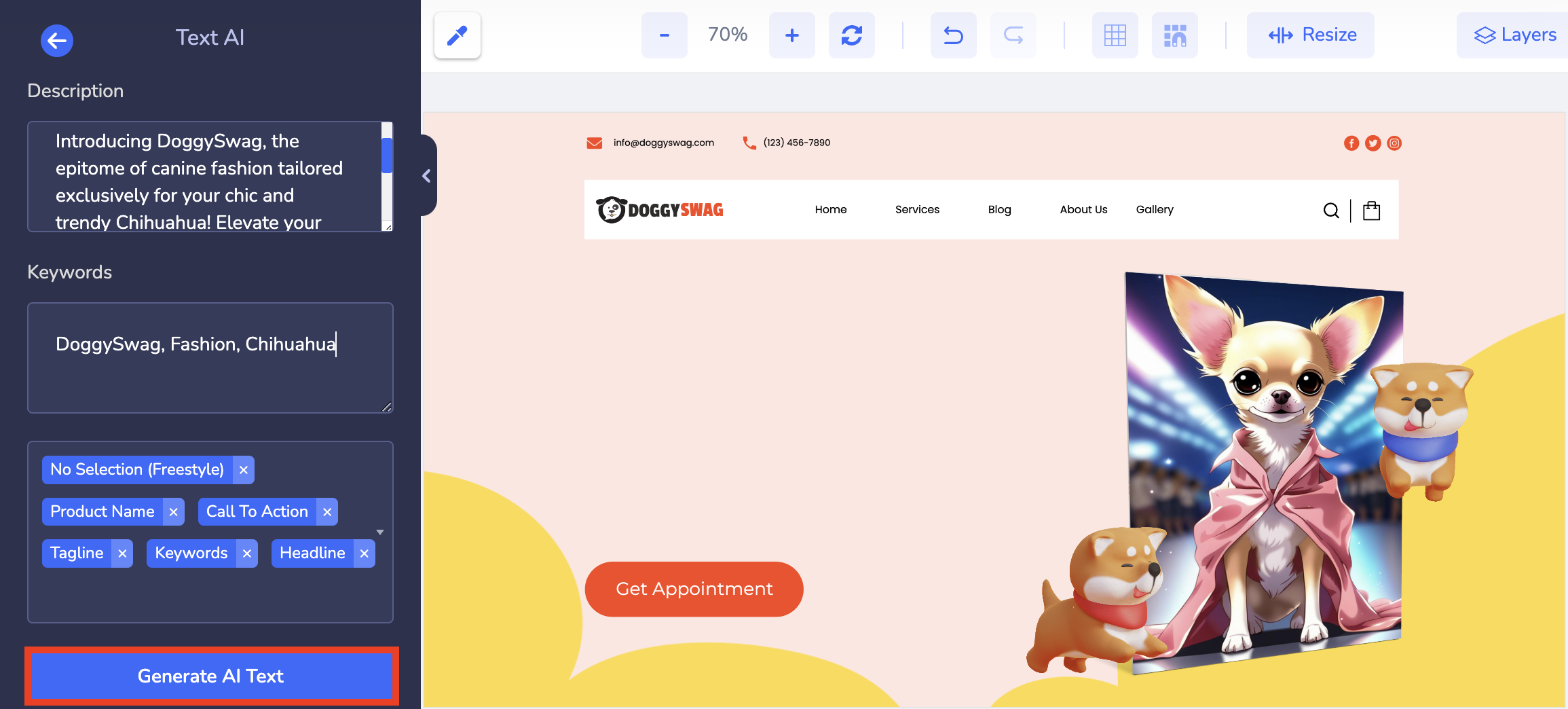Select the Services menu item
This screenshot has width=1568, height=709.
[x=917, y=210]
